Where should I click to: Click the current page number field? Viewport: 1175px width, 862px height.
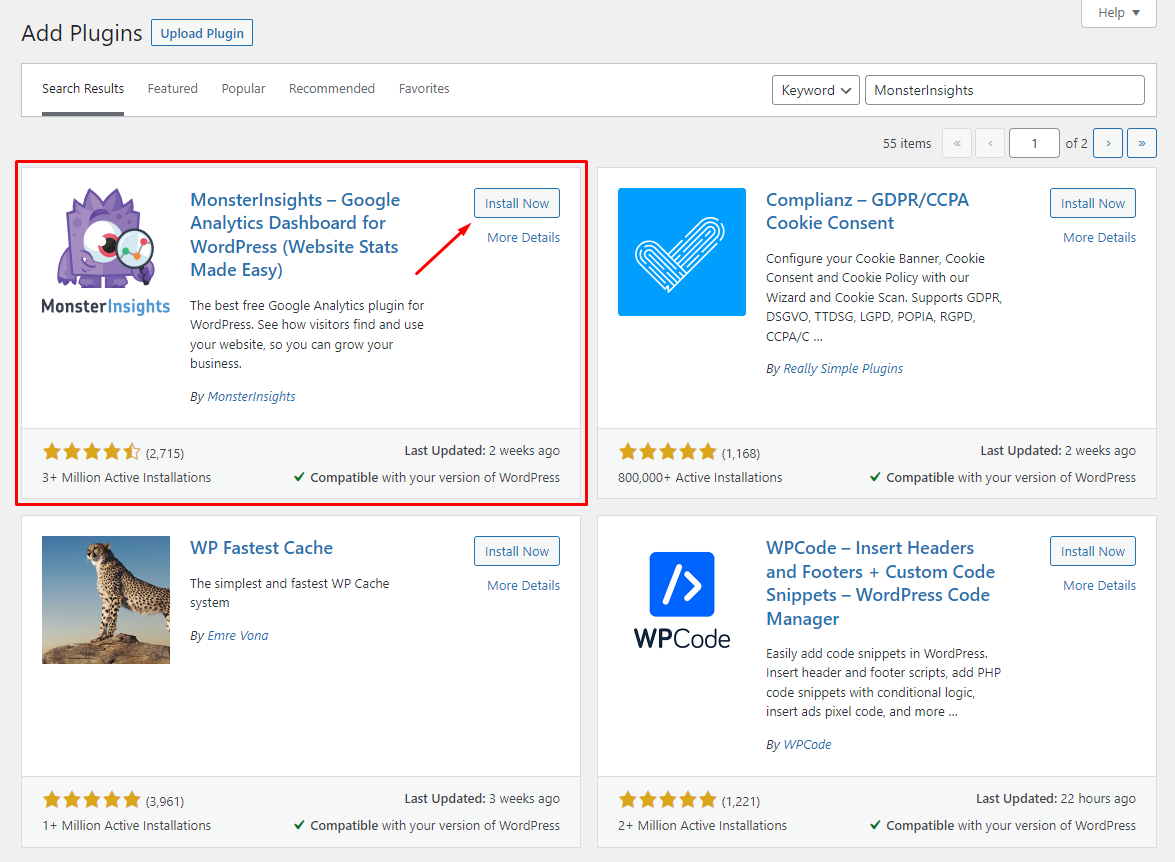coord(1034,143)
